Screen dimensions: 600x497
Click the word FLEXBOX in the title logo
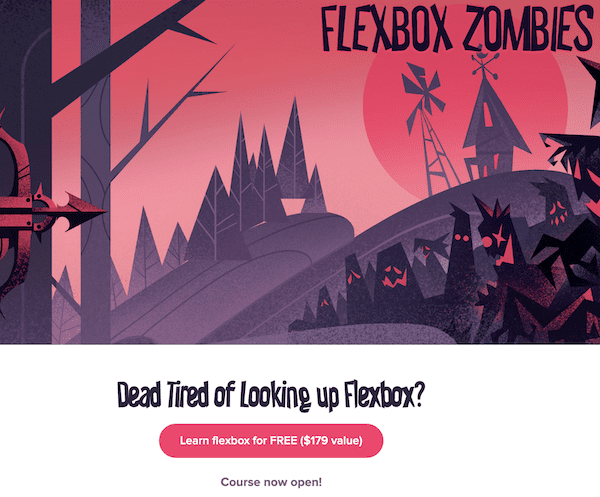tap(387, 28)
